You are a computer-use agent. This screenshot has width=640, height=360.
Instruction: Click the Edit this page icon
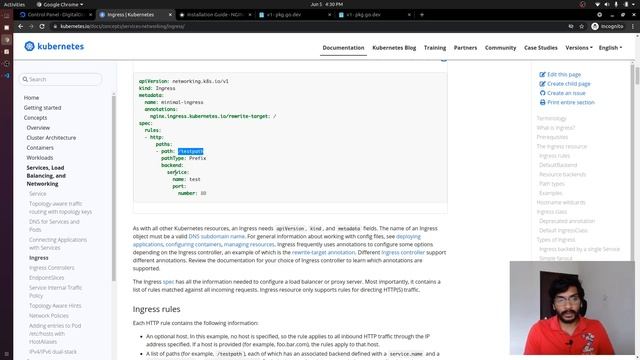tap(542, 74)
